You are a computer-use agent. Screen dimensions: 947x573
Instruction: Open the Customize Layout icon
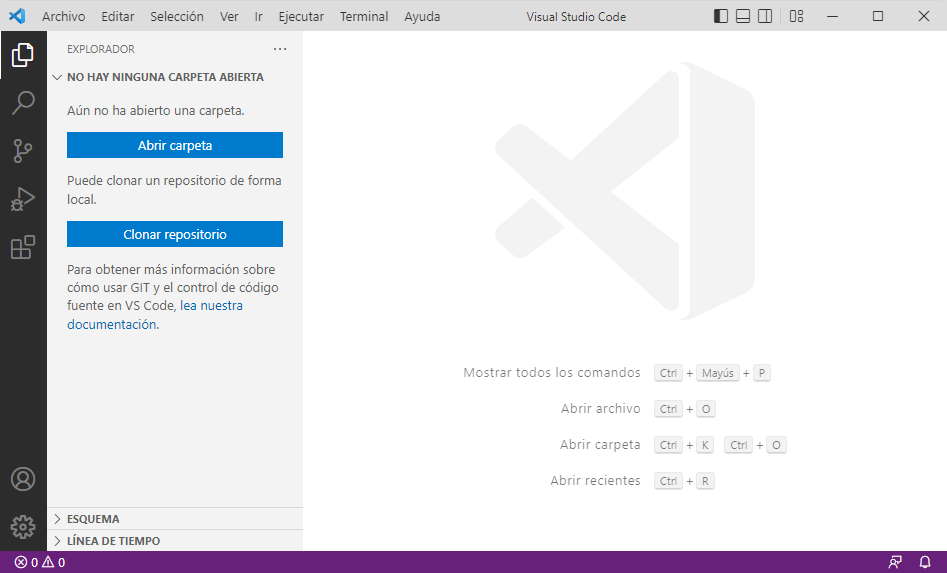[797, 16]
